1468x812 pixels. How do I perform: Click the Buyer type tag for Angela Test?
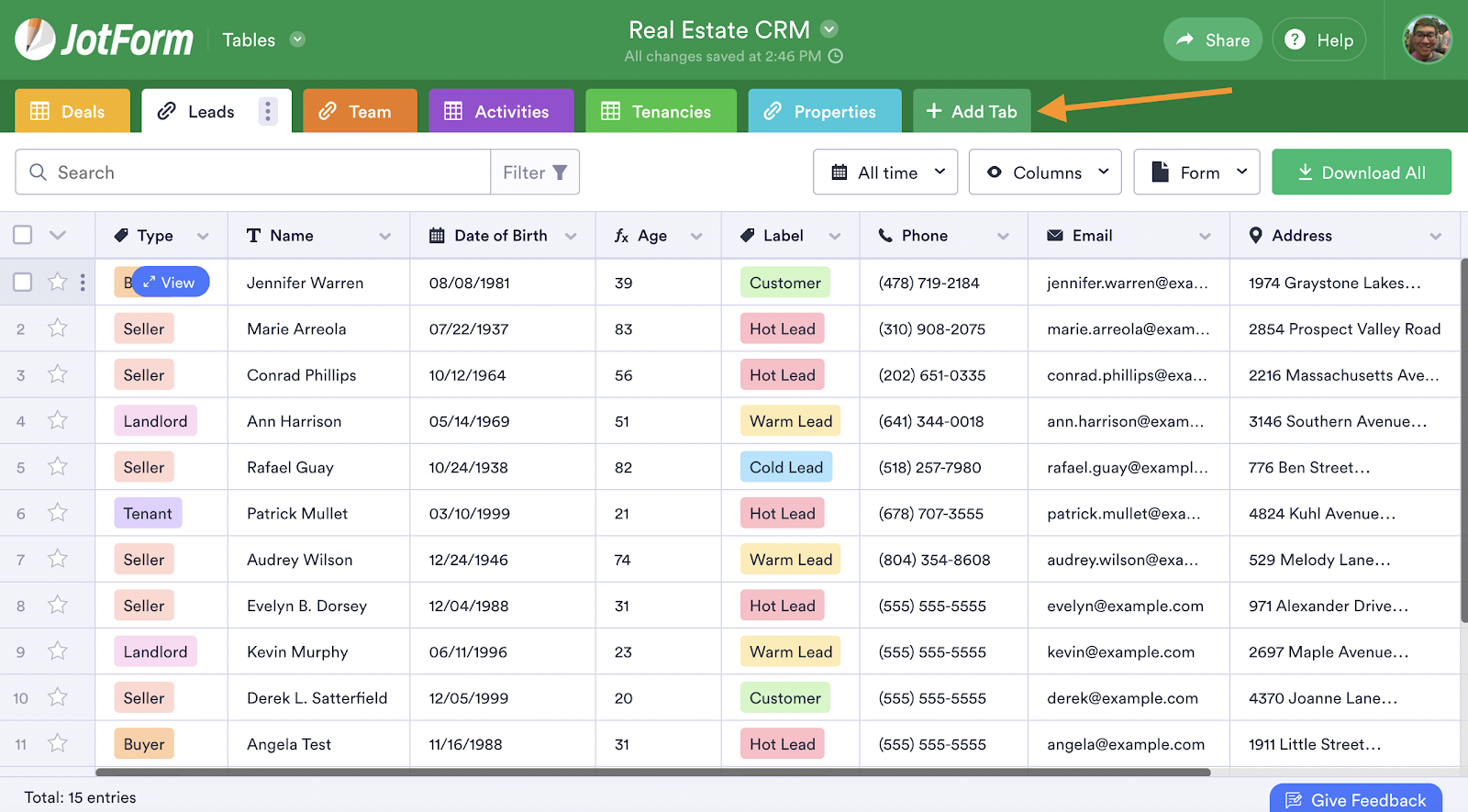144,744
